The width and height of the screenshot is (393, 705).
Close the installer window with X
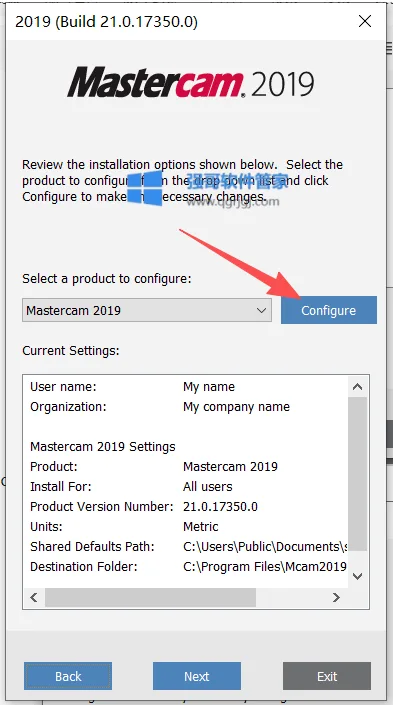point(365,21)
